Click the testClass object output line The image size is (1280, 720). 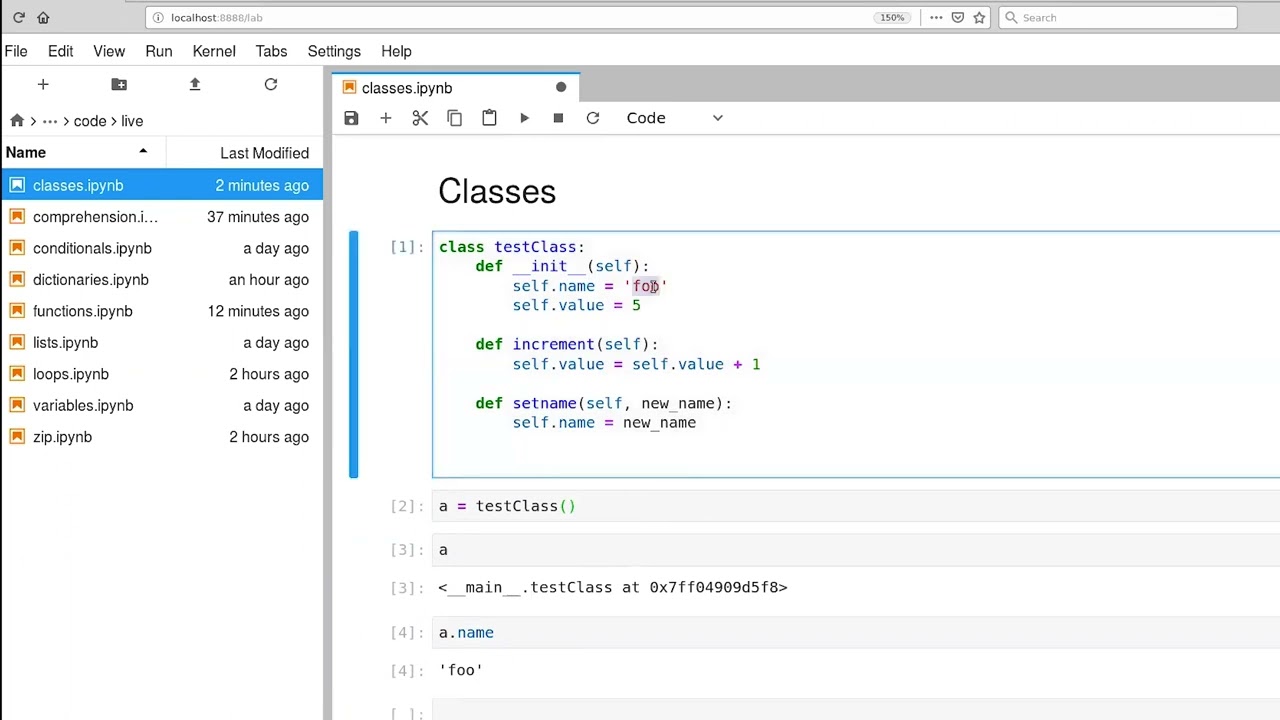point(612,587)
